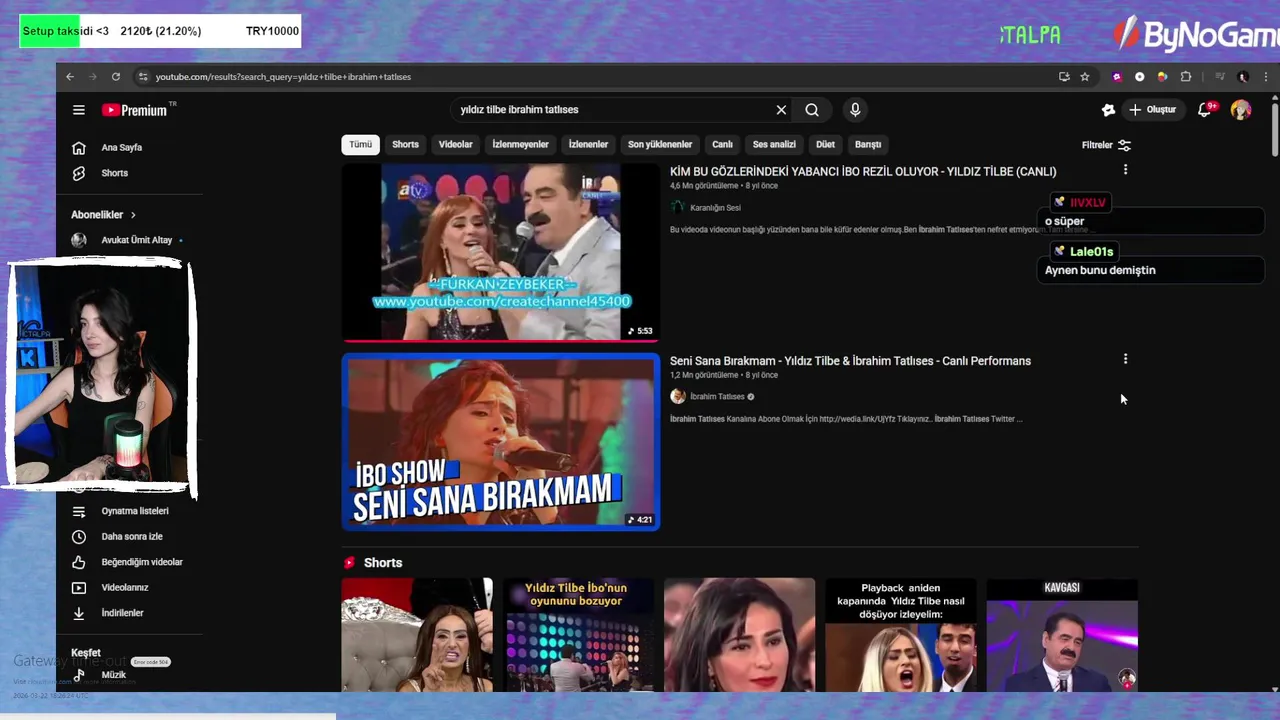This screenshot has height=720, width=1280.
Task: Open the KAVGASI Short thumbnail
Action: coord(1062,634)
